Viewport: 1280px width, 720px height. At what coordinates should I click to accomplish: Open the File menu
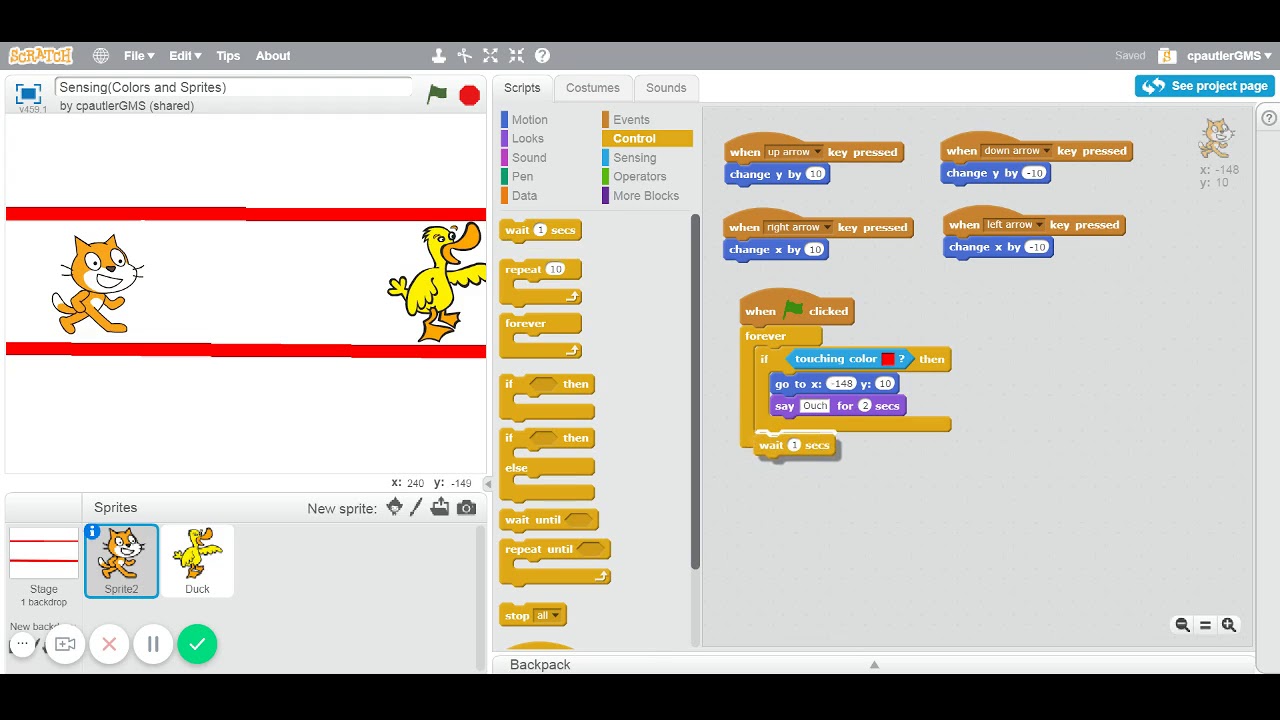pos(139,56)
